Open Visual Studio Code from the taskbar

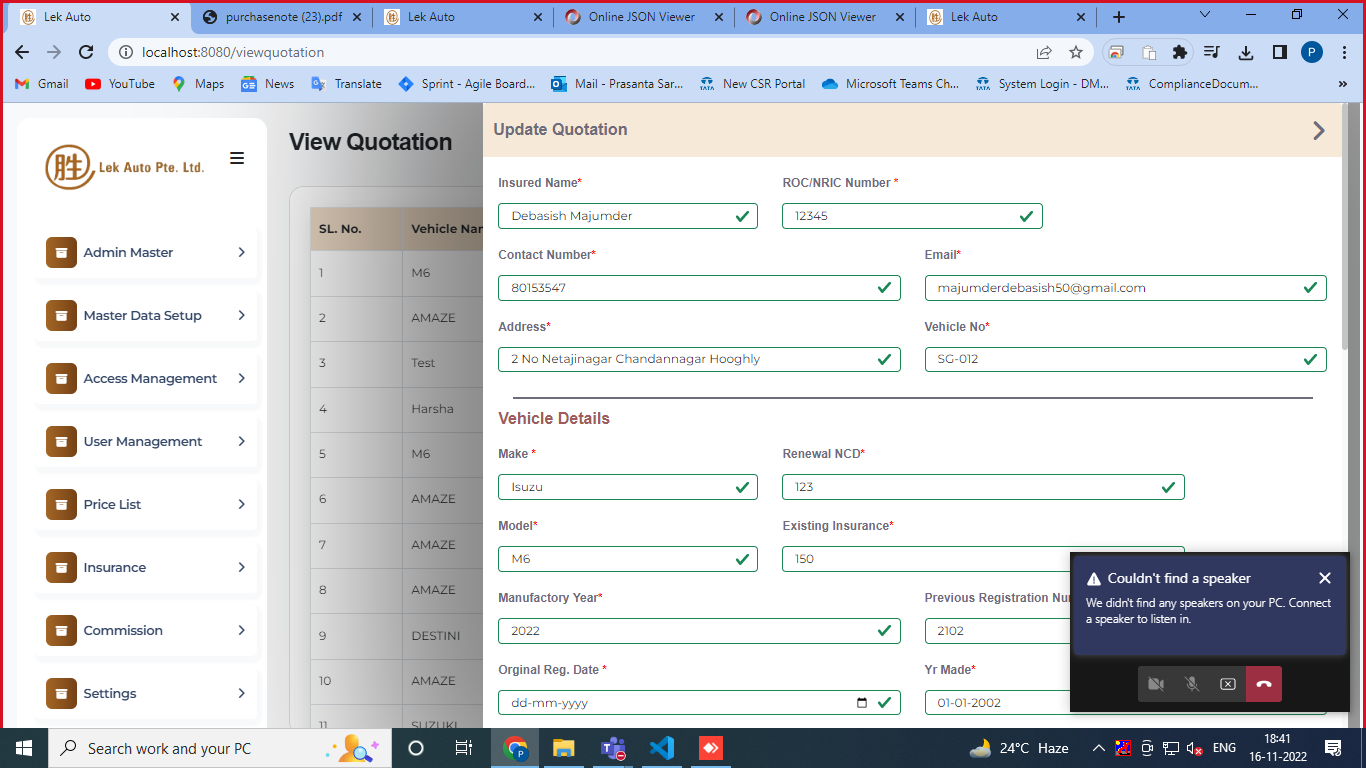pyautogui.click(x=661, y=748)
